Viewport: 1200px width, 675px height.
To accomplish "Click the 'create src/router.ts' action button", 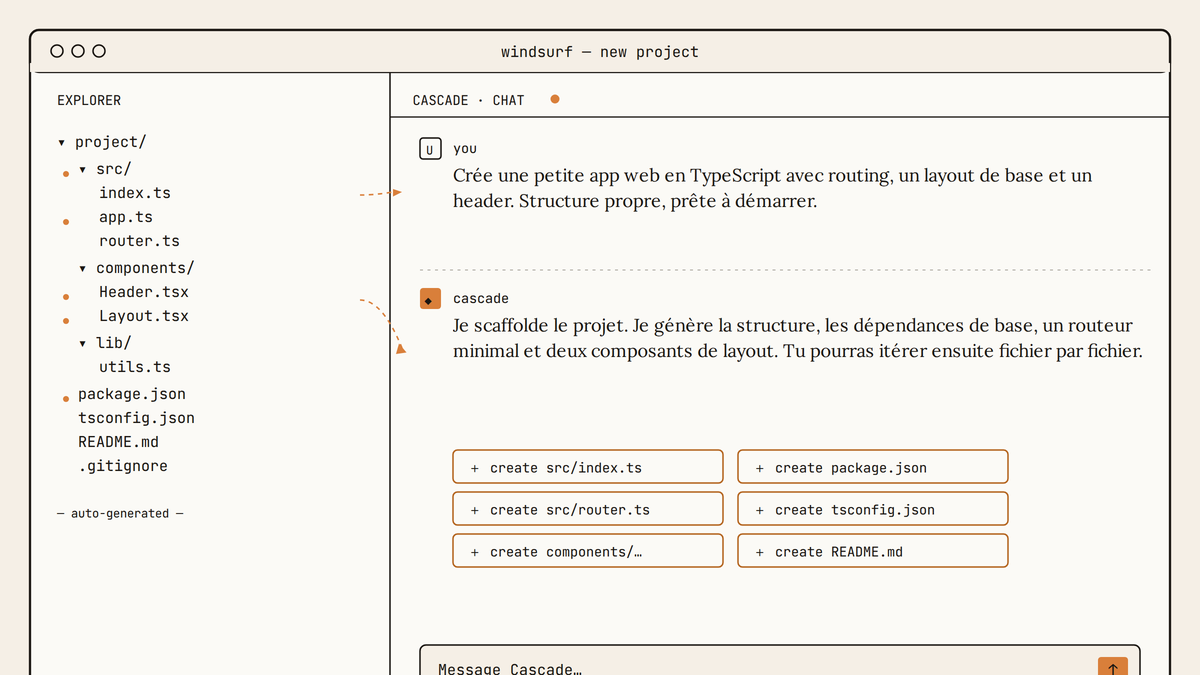I will tap(588, 509).
